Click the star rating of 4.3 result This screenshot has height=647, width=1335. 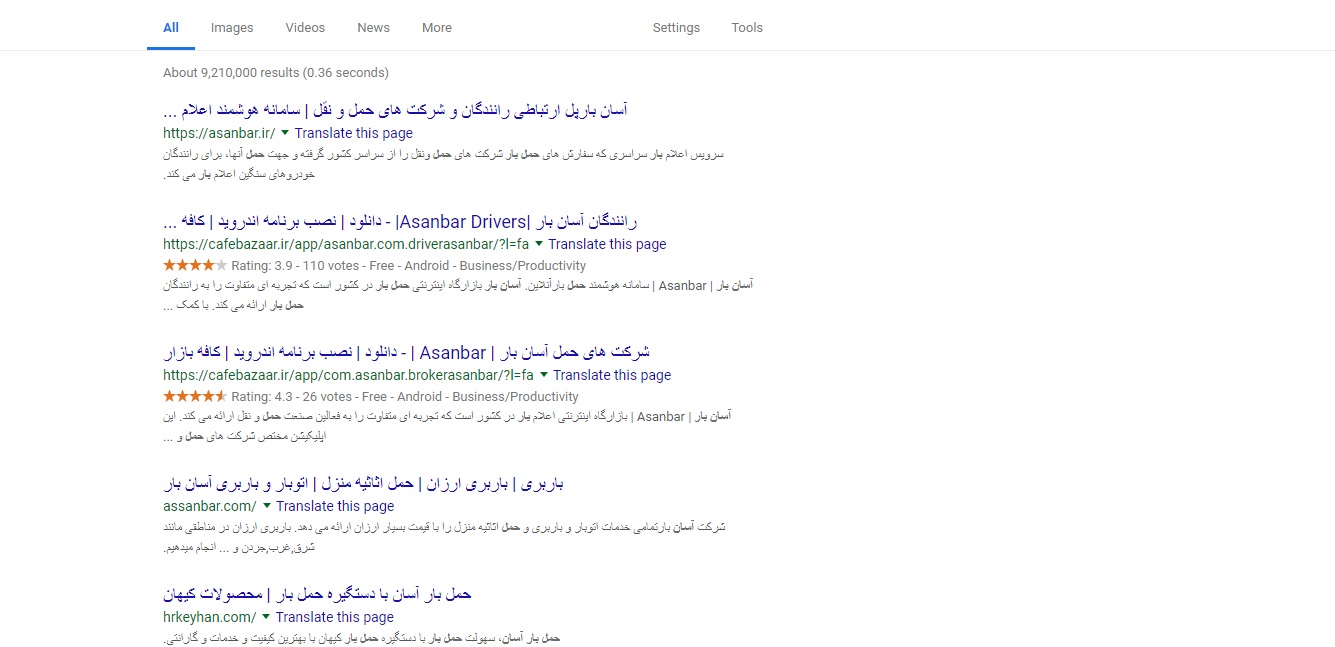click(x=195, y=396)
